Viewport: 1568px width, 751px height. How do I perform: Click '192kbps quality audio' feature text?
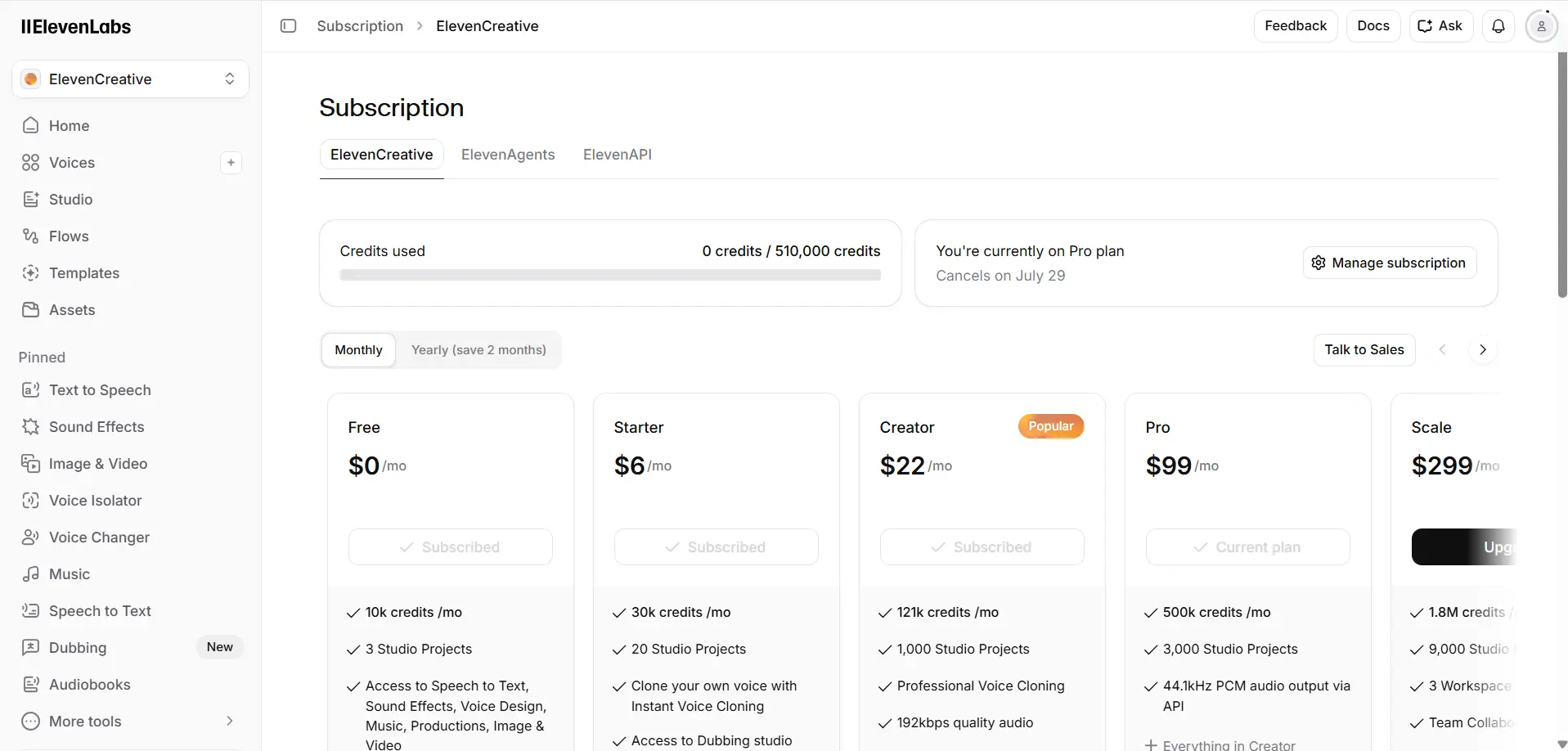[965, 723]
